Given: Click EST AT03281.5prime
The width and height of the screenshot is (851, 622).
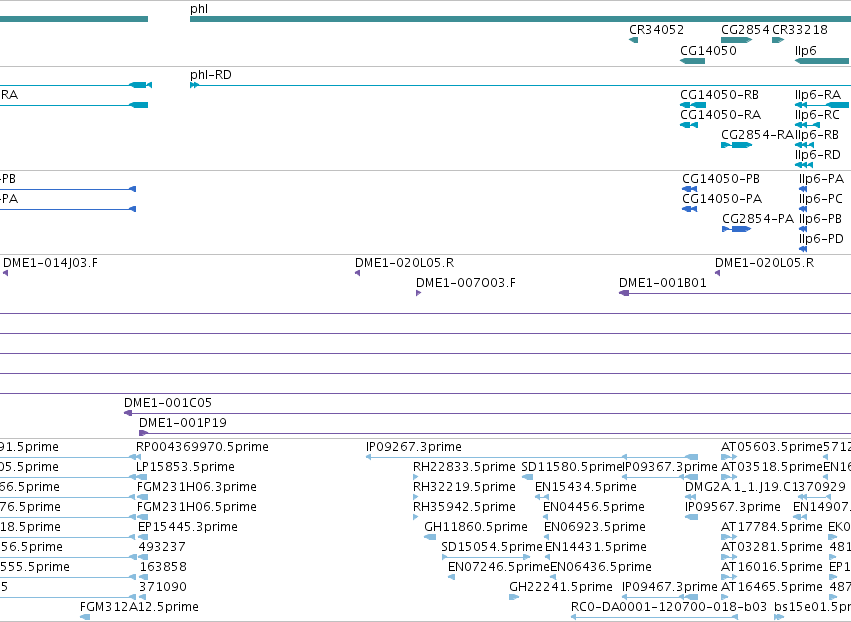Looking at the screenshot, I should [772, 547].
